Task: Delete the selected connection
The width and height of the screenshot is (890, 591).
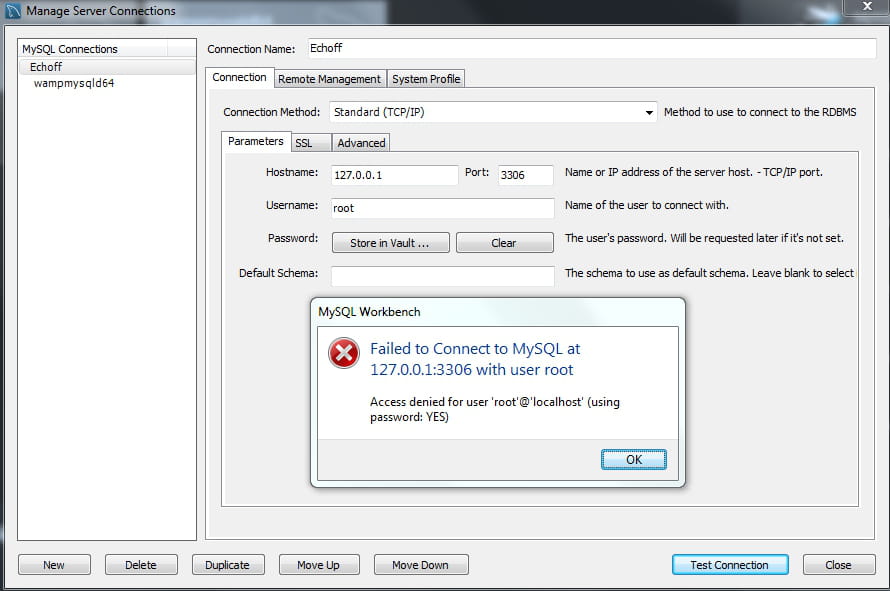Action: (x=141, y=565)
